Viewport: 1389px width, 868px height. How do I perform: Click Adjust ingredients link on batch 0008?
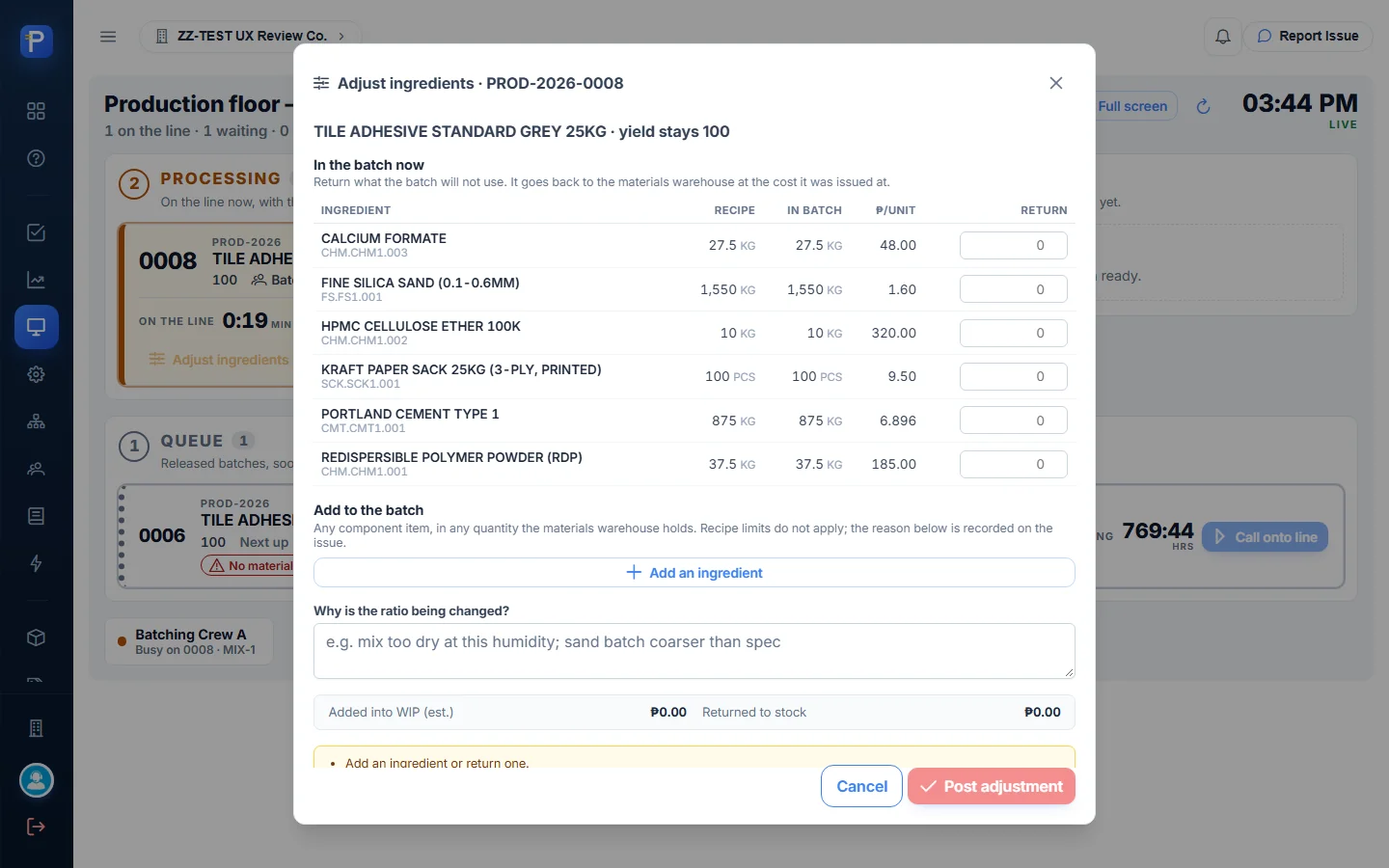pyautogui.click(x=219, y=360)
